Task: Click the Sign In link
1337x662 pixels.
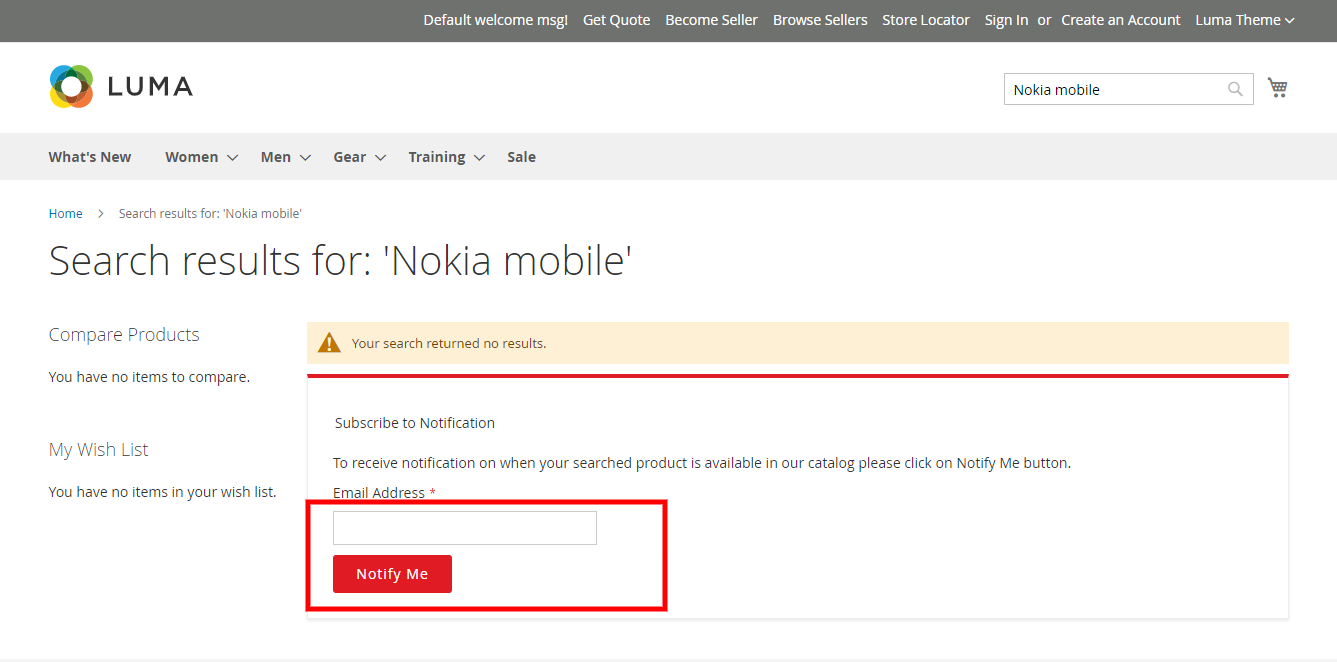Action: 1006,20
